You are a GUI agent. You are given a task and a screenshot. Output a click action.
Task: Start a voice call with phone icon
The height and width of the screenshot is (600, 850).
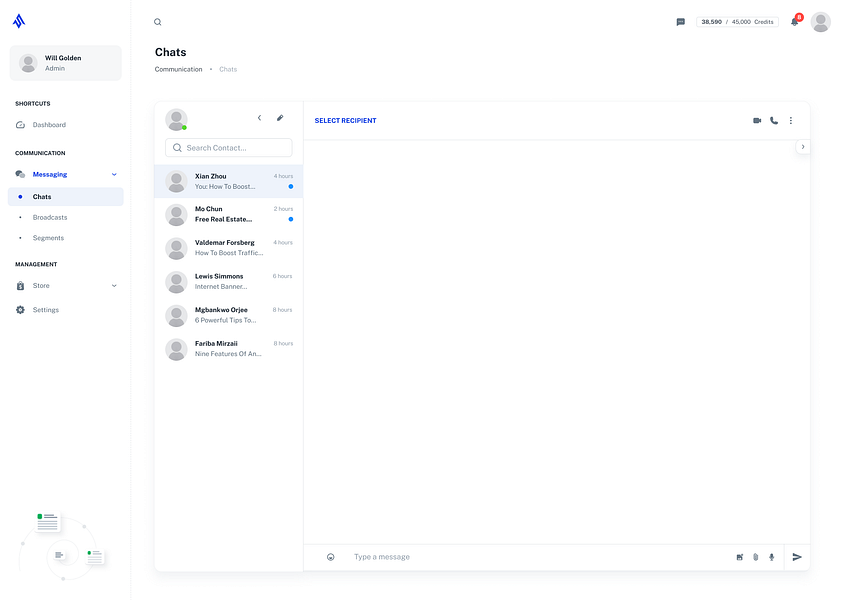coord(774,120)
